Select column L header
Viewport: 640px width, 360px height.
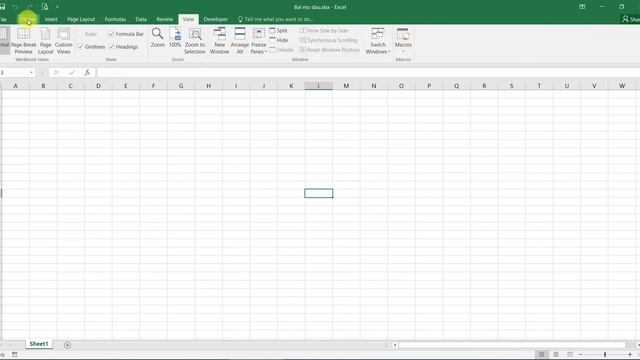(318, 86)
